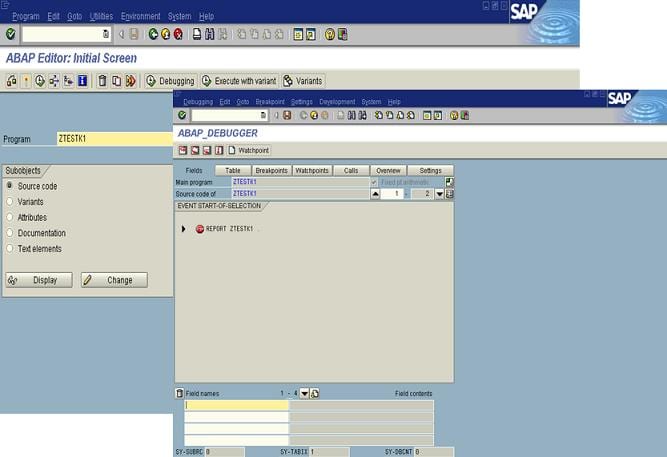The image size is (667, 457).
Task: Select the Text elements radio button
Action: [x=10, y=248]
